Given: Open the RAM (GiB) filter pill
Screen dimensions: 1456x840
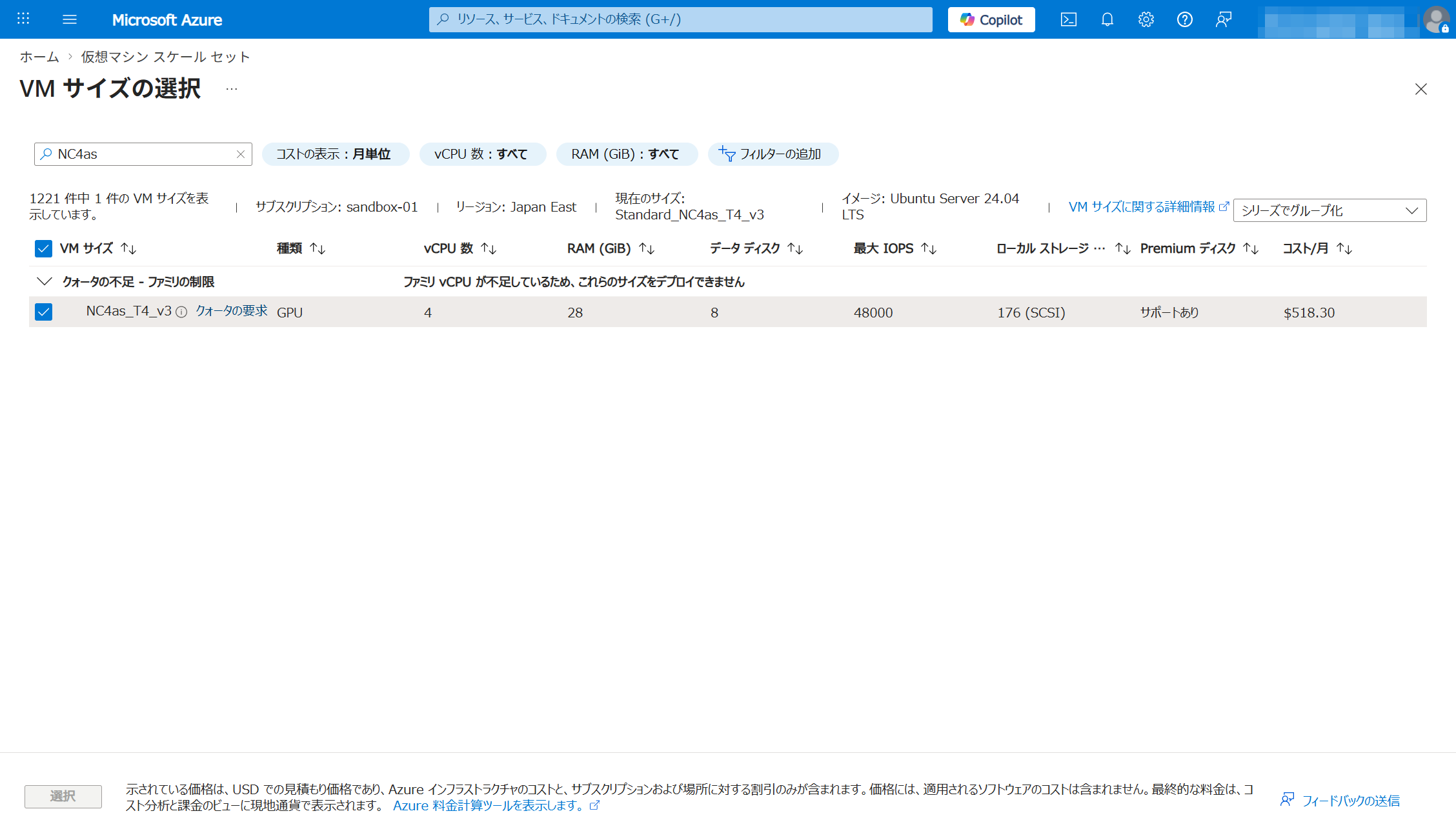Looking at the screenshot, I should pyautogui.click(x=625, y=154).
